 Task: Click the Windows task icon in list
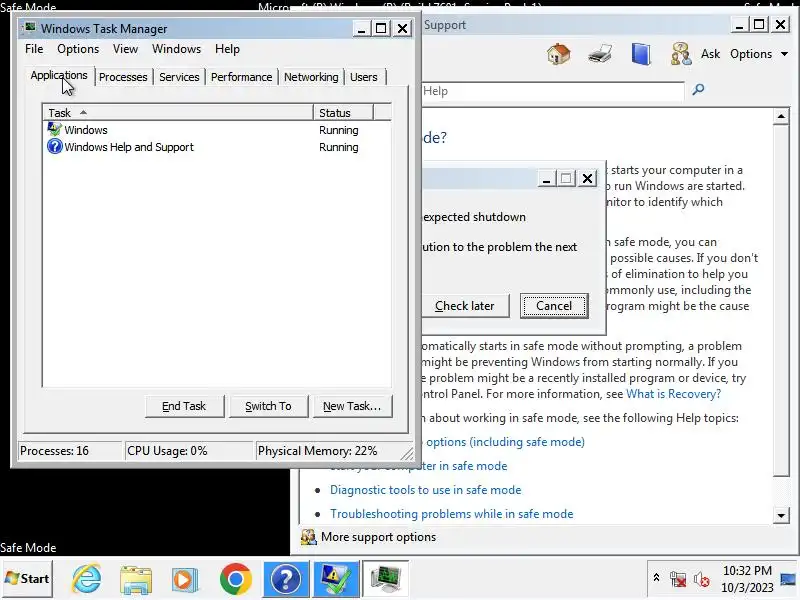point(54,130)
